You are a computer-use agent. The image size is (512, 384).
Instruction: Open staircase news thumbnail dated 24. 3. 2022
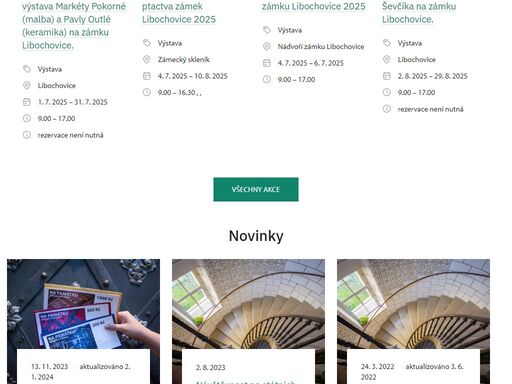[x=413, y=304]
